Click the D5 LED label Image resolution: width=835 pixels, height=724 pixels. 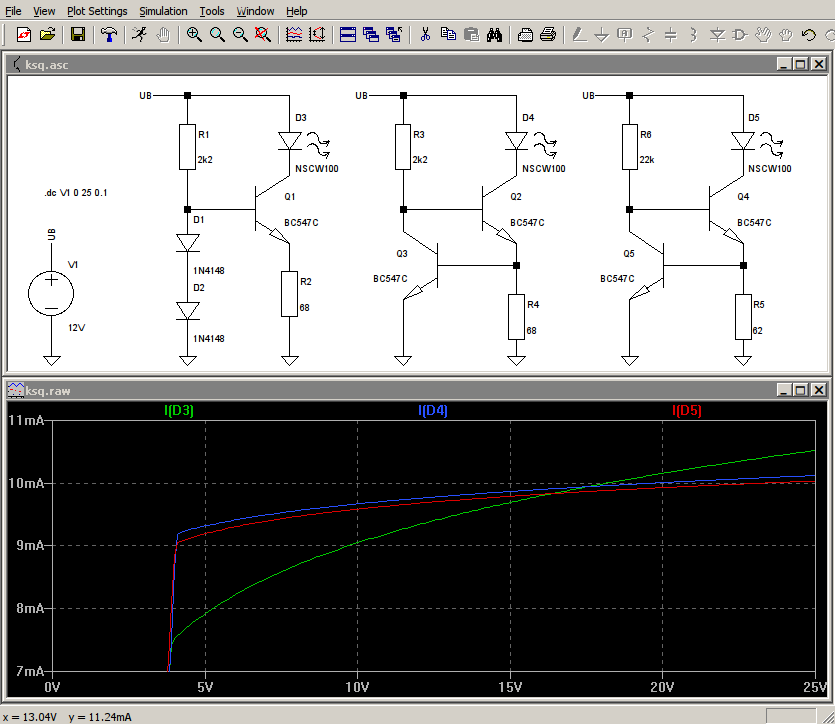(x=754, y=118)
